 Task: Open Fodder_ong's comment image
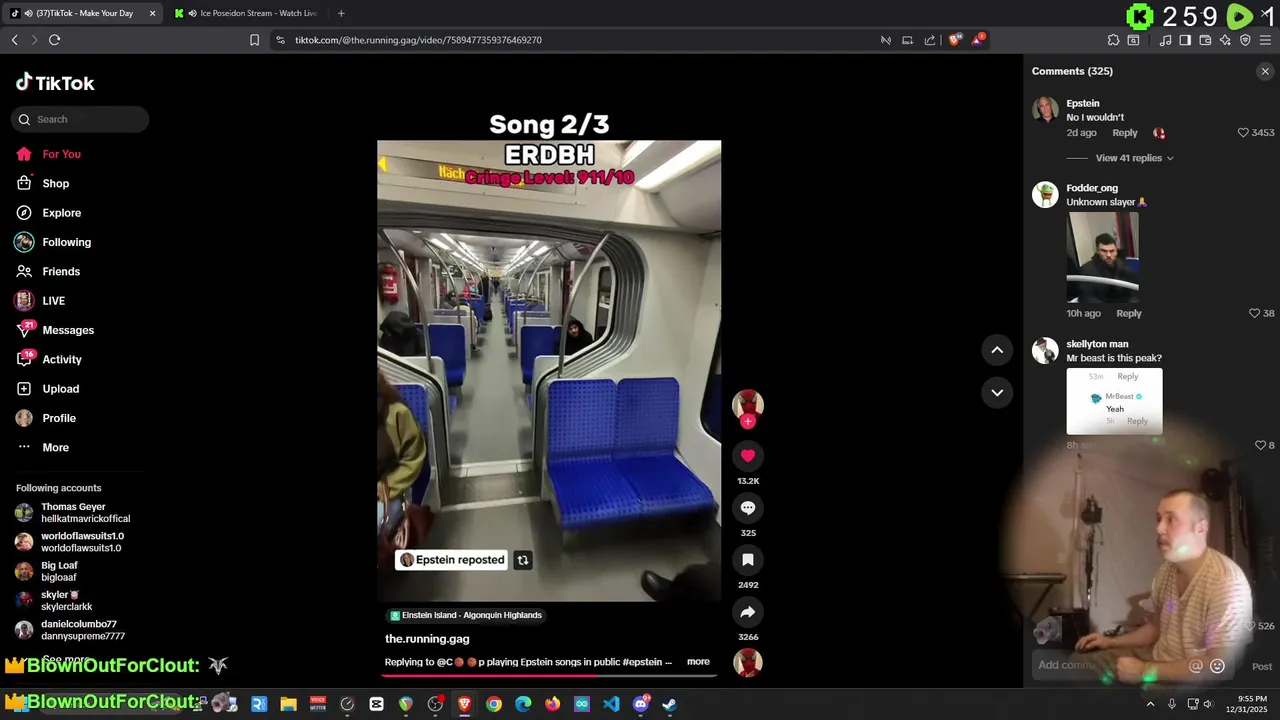pyautogui.click(x=1102, y=257)
